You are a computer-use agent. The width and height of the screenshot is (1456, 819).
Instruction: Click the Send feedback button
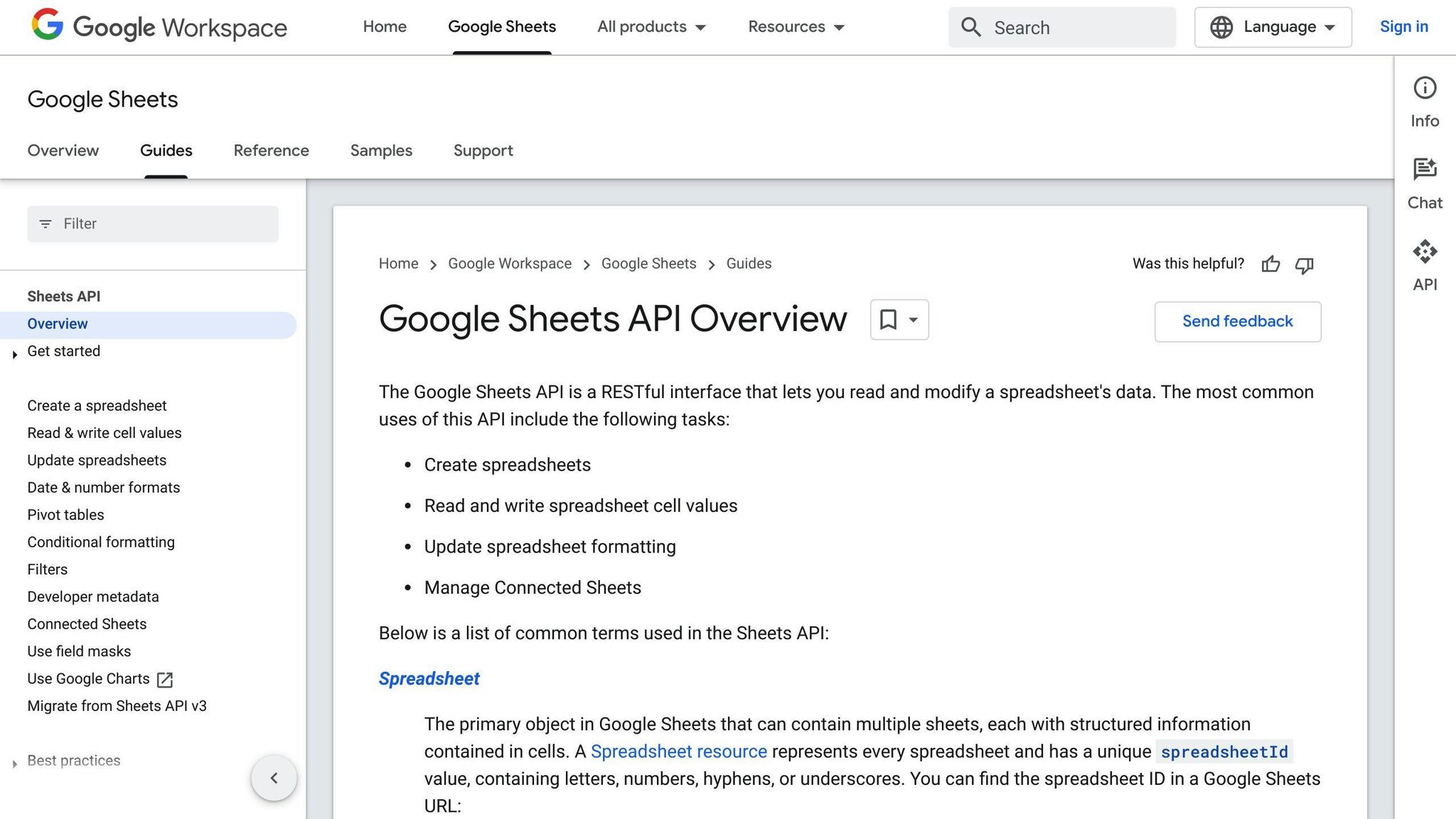pyautogui.click(x=1237, y=321)
